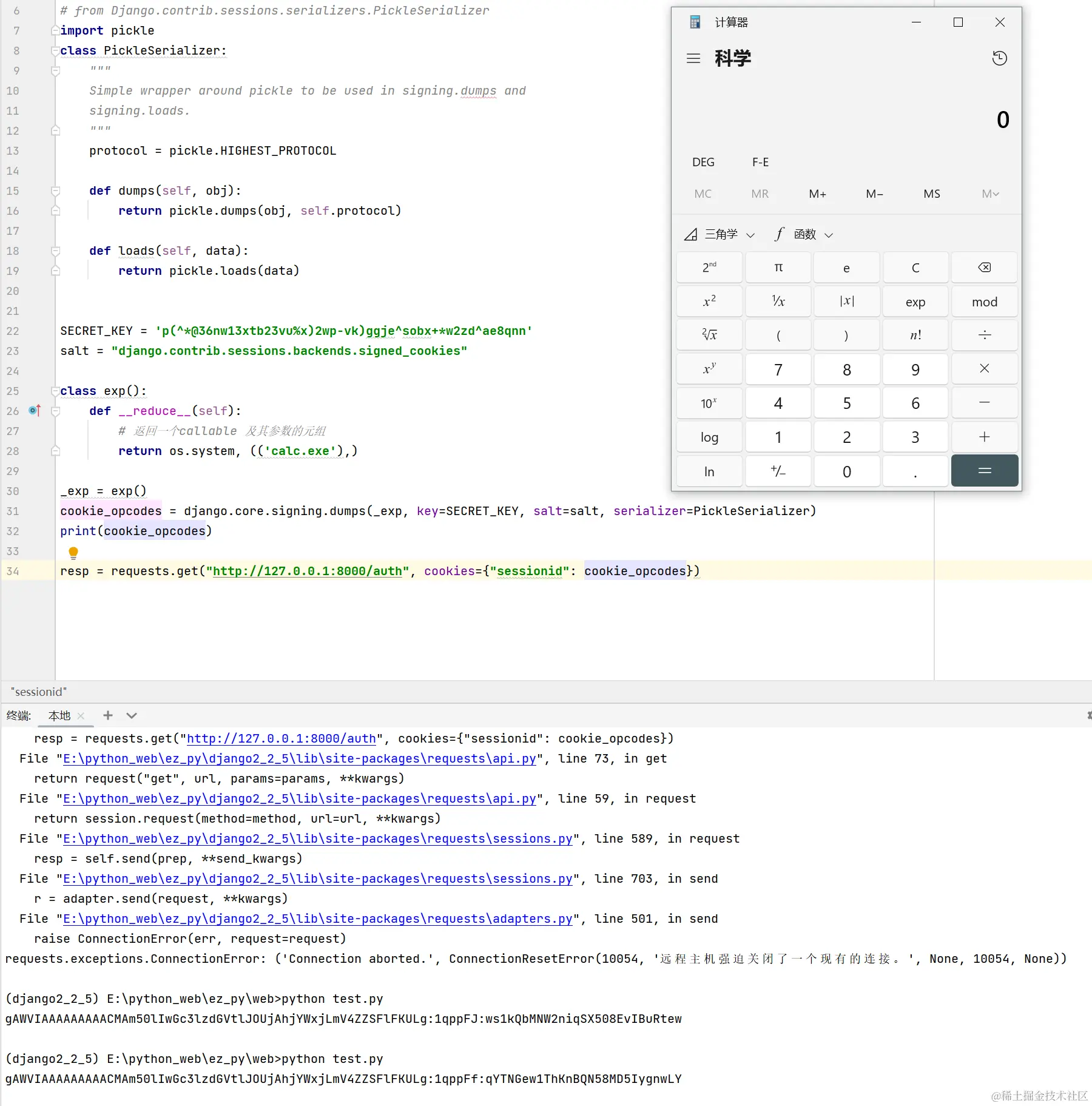Click digit 0 on calculator
This screenshot has height=1106, width=1092.
[847, 471]
